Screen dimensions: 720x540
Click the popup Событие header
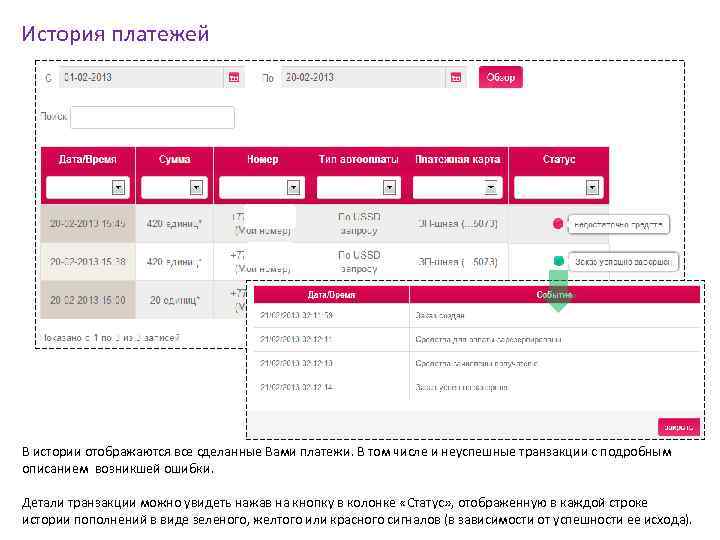[x=555, y=295]
